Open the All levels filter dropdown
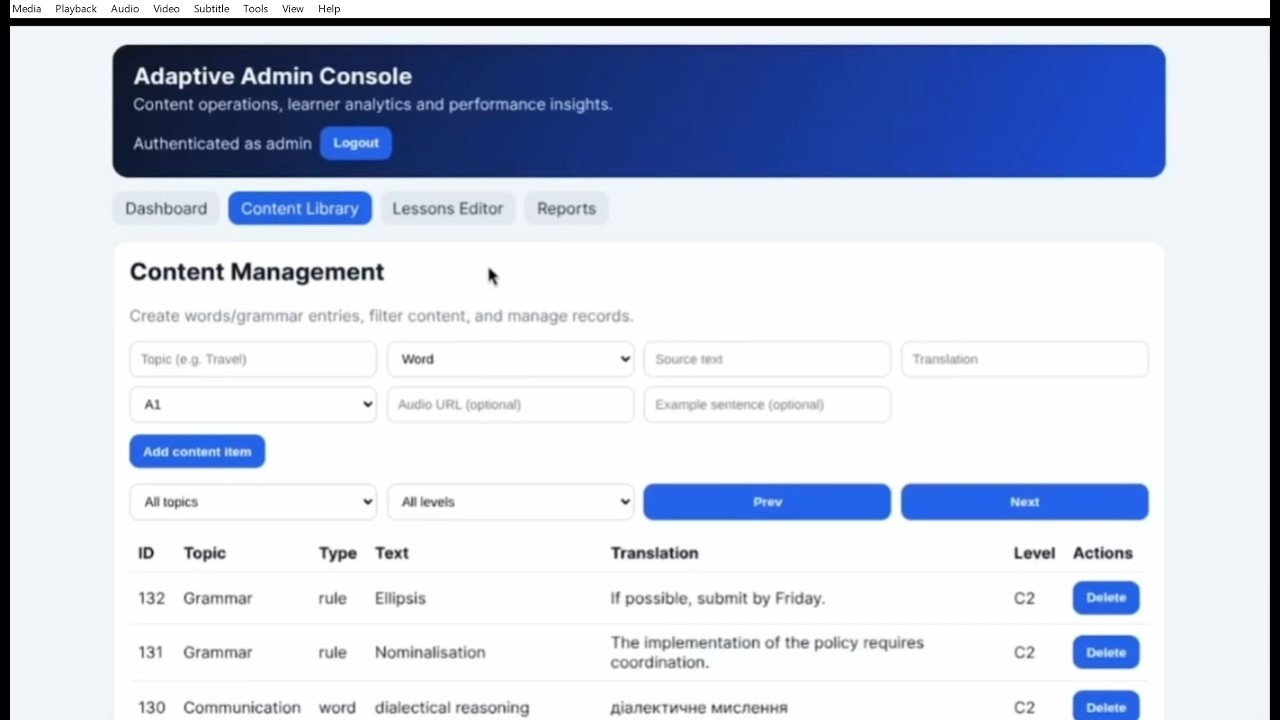Screen dimensions: 1280x720 tap(511, 502)
